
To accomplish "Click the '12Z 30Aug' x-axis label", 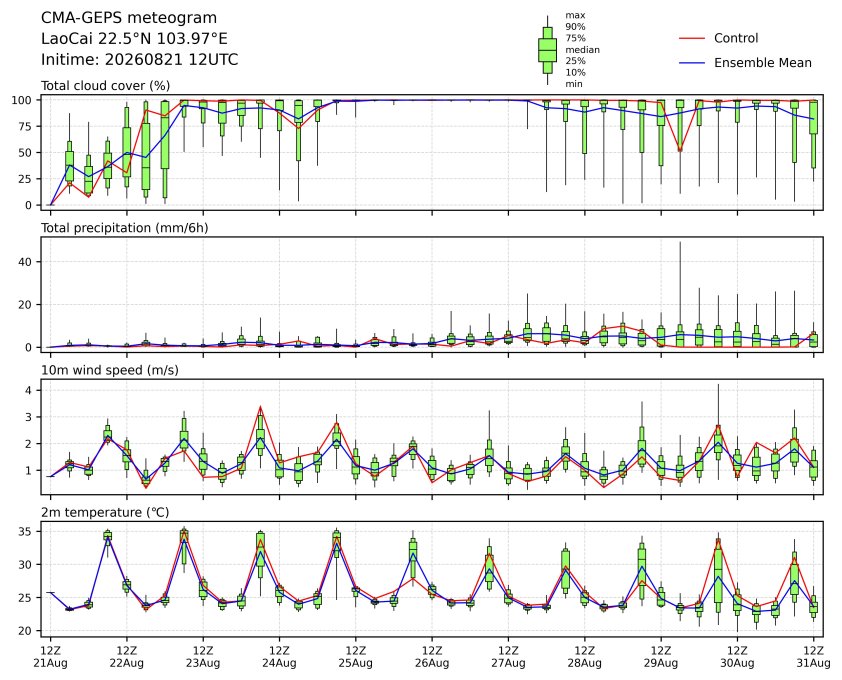I will pyautogui.click(x=737, y=657).
